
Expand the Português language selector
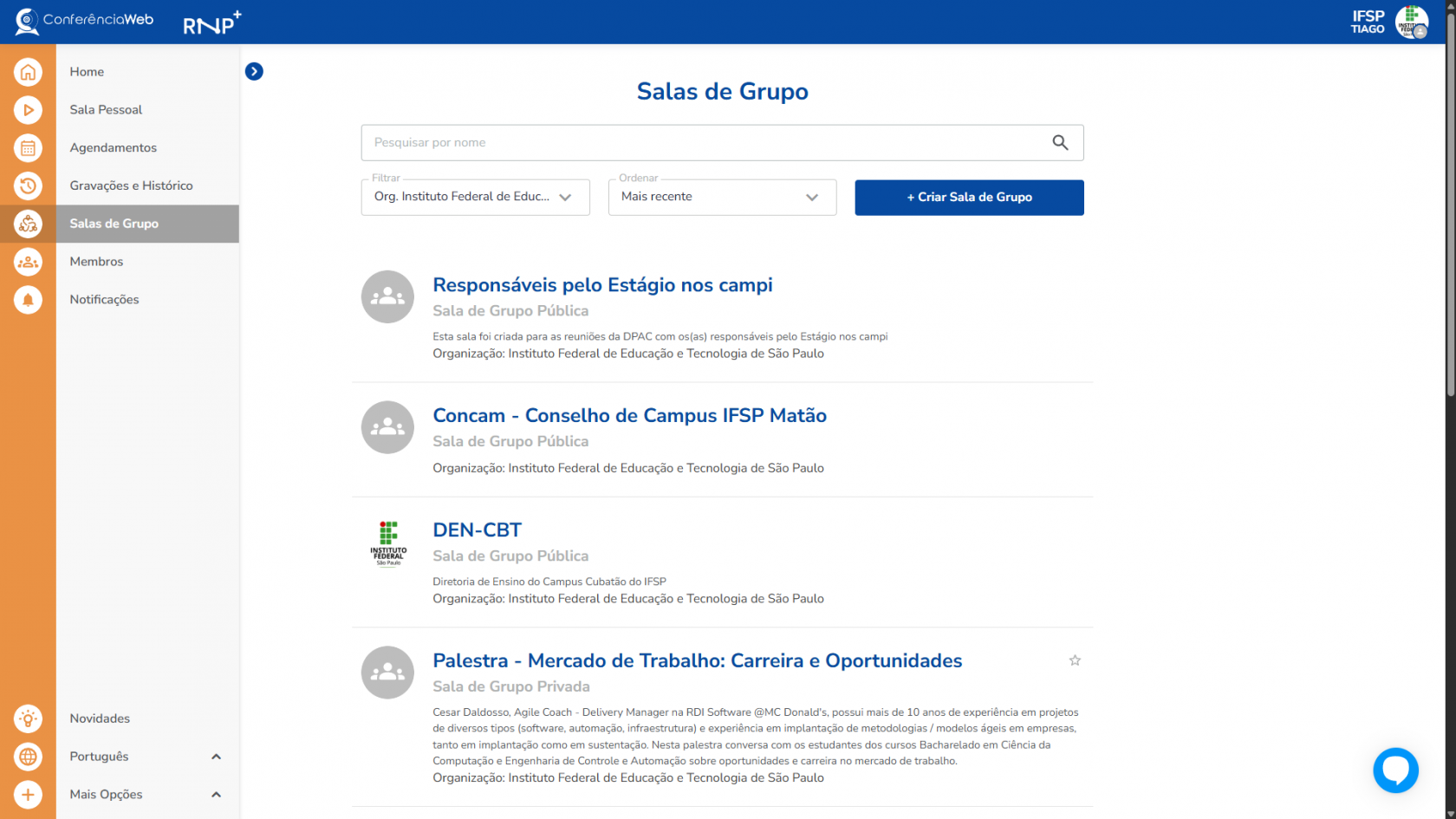click(x=216, y=757)
